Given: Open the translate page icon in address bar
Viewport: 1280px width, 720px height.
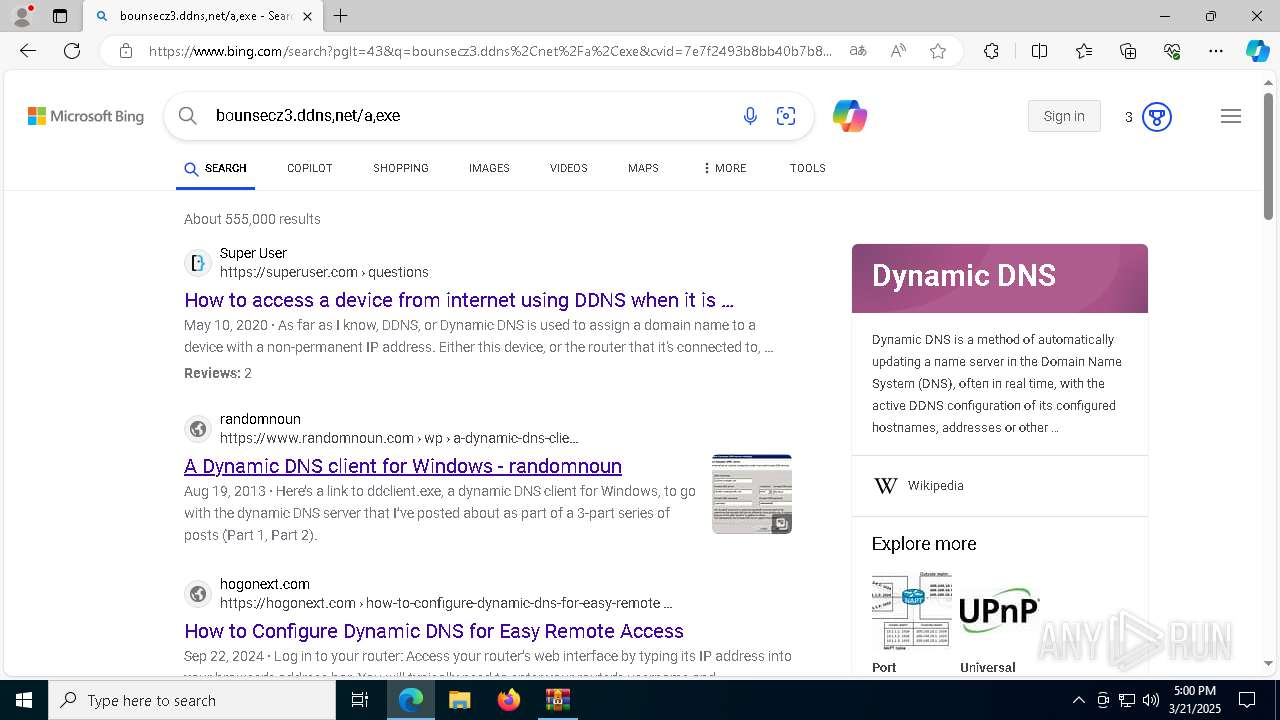Looking at the screenshot, I should (858, 51).
